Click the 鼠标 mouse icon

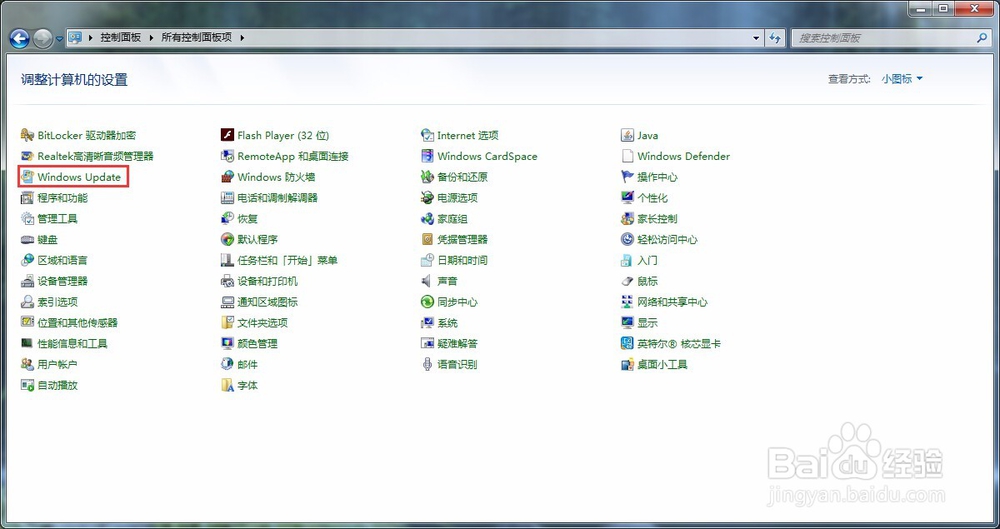pyautogui.click(x=627, y=281)
